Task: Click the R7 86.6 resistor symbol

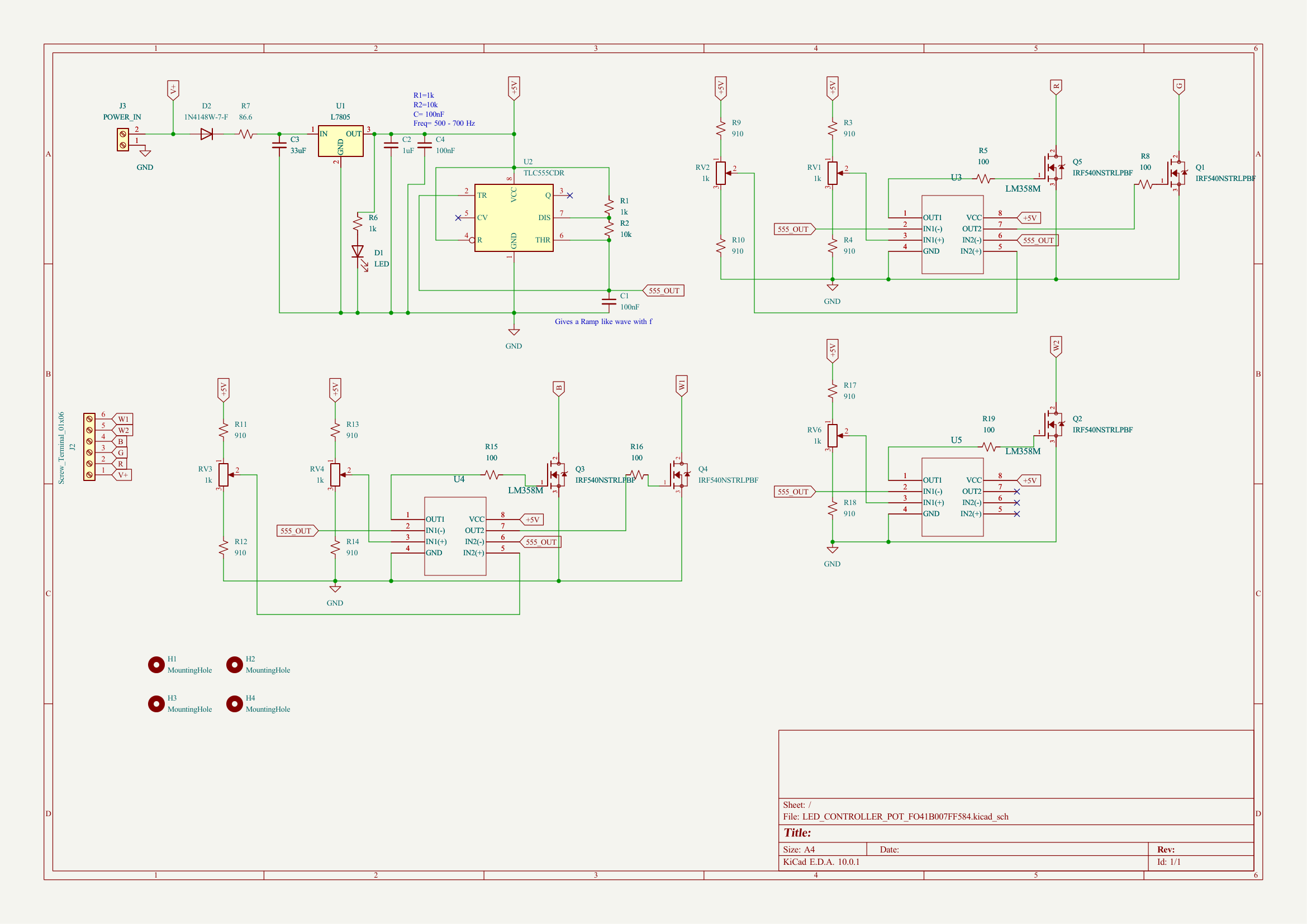Action: click(246, 134)
